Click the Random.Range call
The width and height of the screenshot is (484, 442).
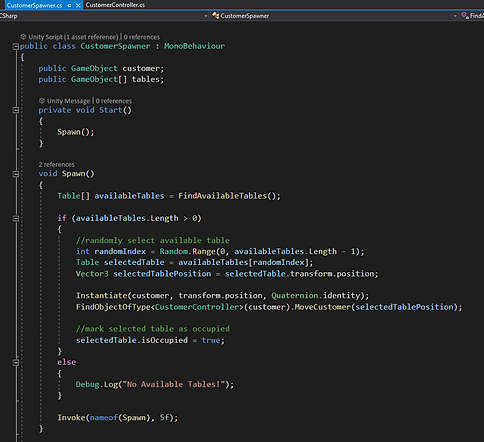pos(262,251)
